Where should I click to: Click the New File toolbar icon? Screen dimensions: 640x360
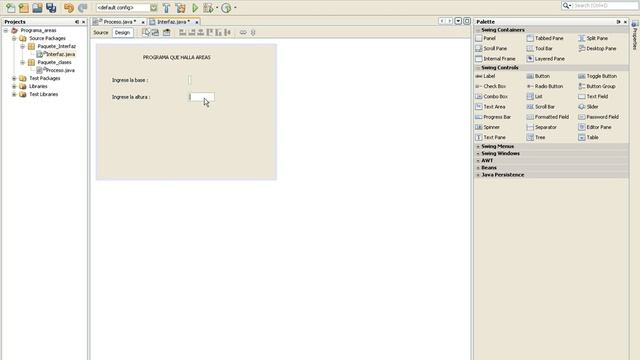[11, 7]
